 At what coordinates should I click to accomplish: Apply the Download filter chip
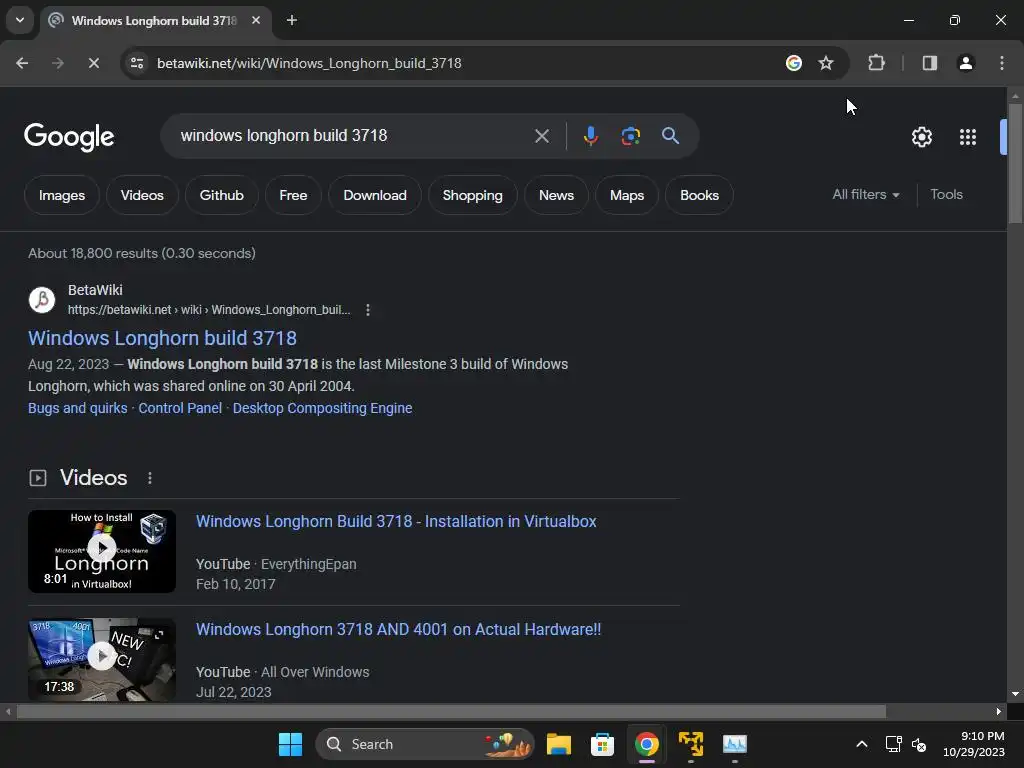[375, 195]
